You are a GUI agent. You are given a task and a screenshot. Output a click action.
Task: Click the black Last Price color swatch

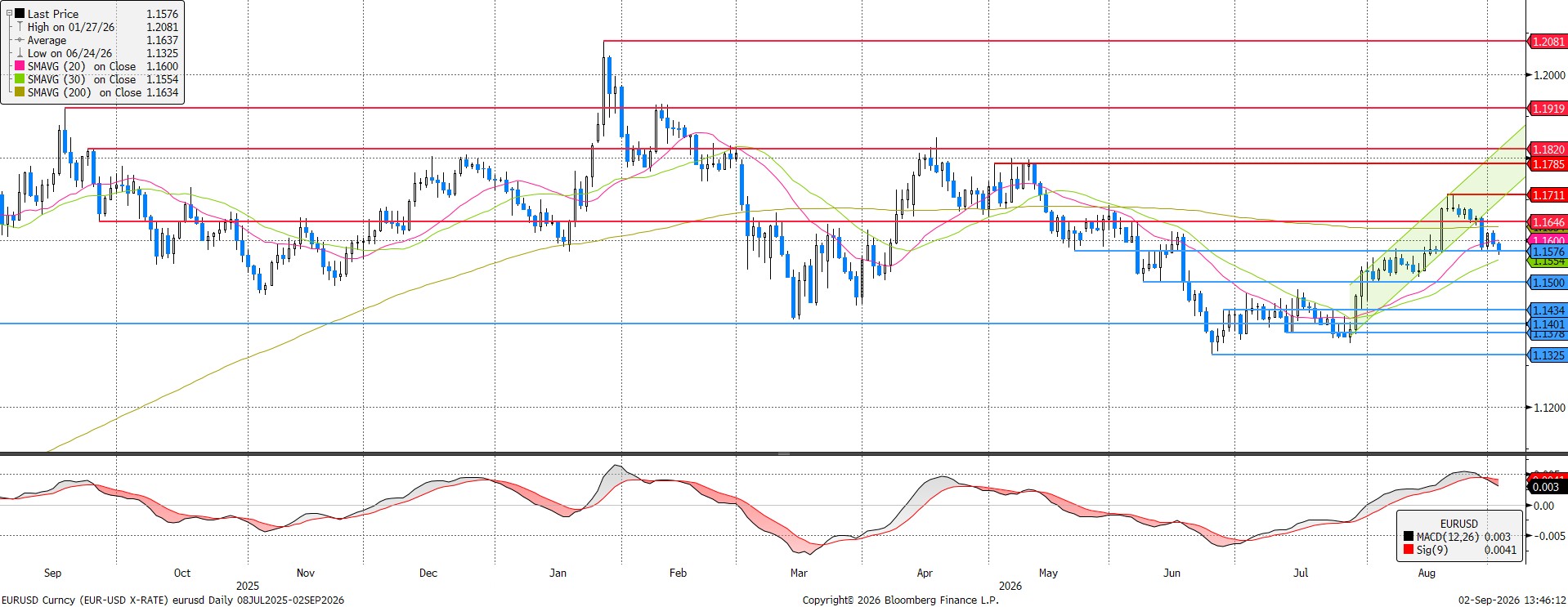pyautogui.click(x=20, y=14)
